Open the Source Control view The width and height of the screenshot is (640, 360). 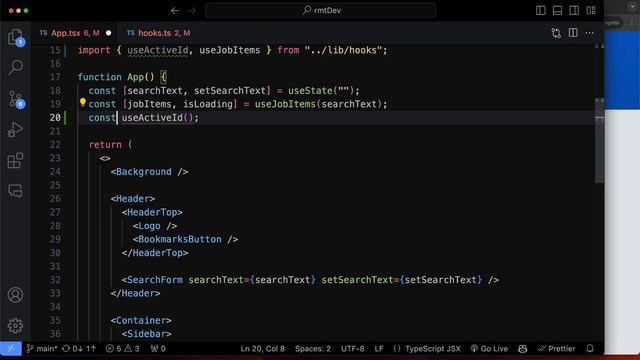(16, 99)
